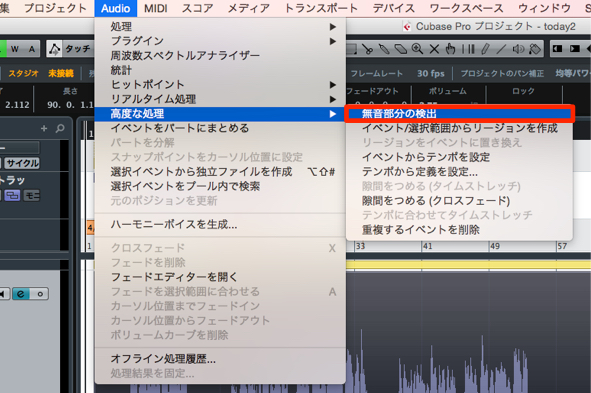The width and height of the screenshot is (591, 393).
Task: Click the 未接続 status label
Action: [61, 73]
